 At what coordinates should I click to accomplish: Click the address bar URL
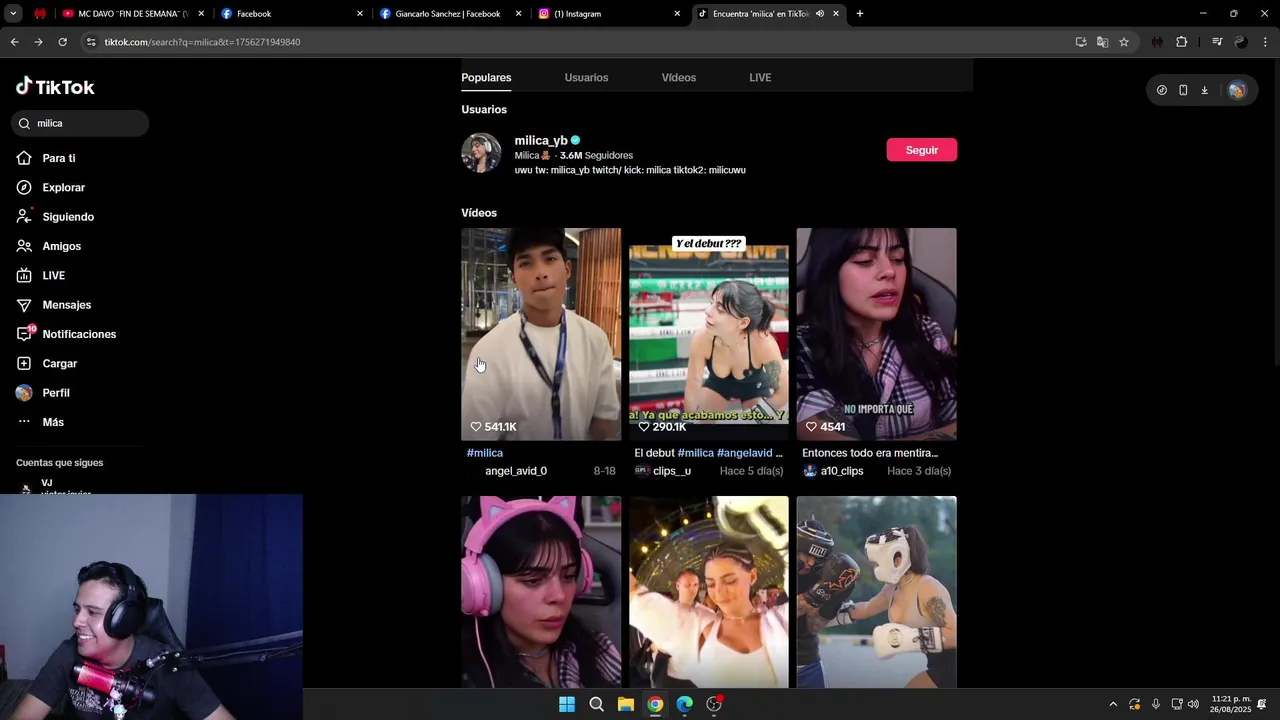click(x=202, y=42)
